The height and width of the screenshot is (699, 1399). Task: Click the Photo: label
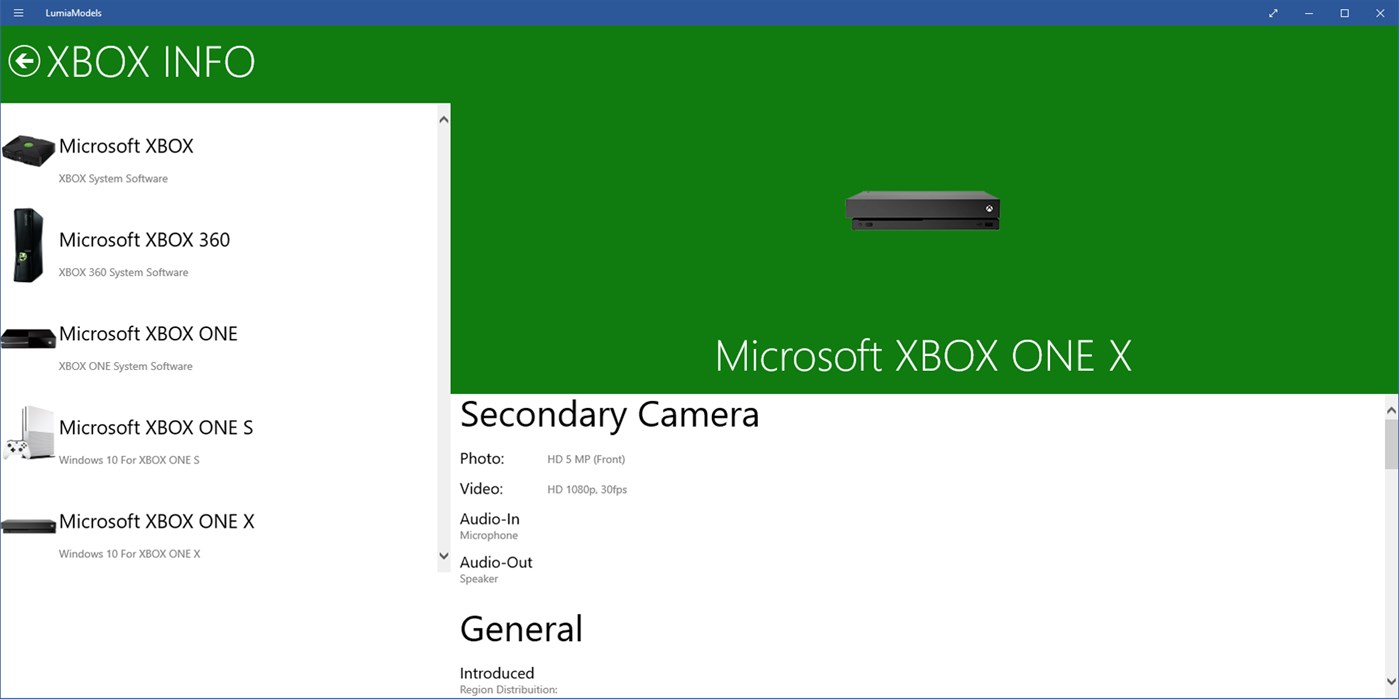(x=482, y=459)
